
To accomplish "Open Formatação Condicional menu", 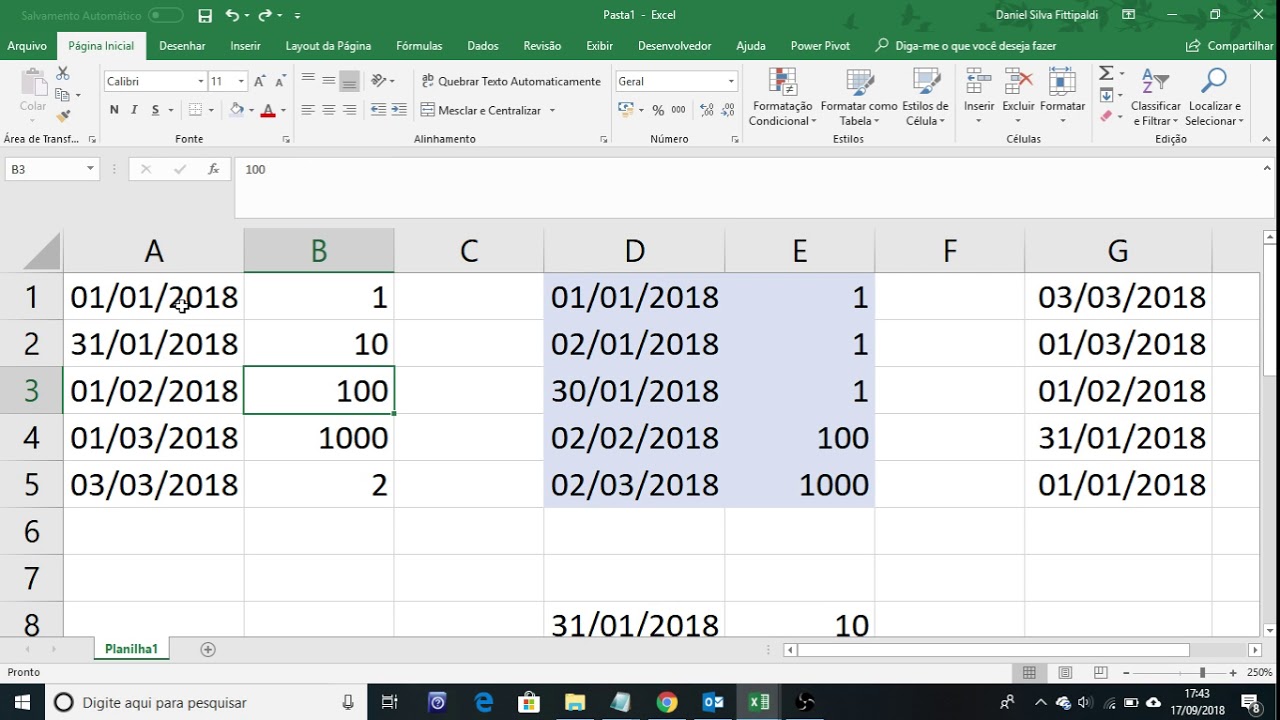I will [x=782, y=98].
